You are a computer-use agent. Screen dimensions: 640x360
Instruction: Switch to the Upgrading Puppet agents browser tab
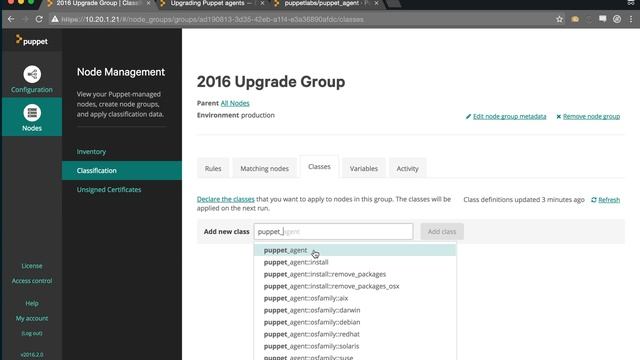211,3
